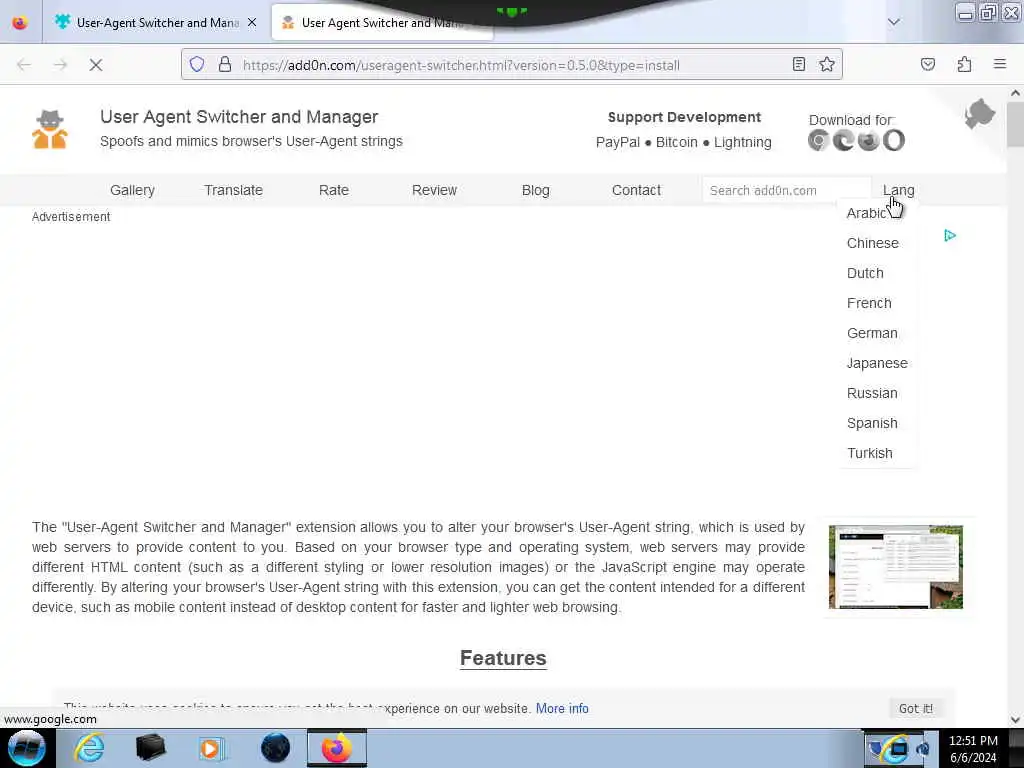This screenshot has height=768, width=1024.
Task: Click the gray puzzle piece corner icon
Action: [x=980, y=114]
